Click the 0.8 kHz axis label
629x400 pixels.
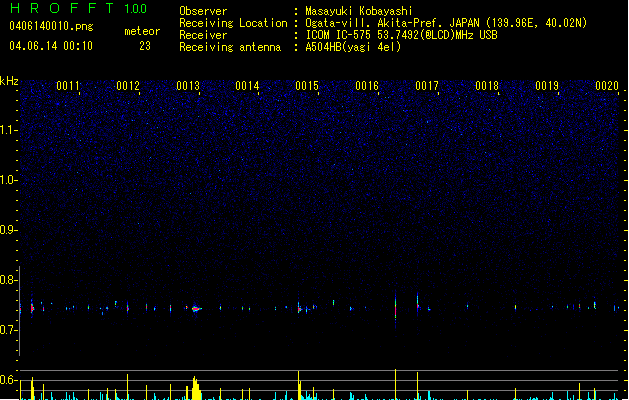click(8, 280)
